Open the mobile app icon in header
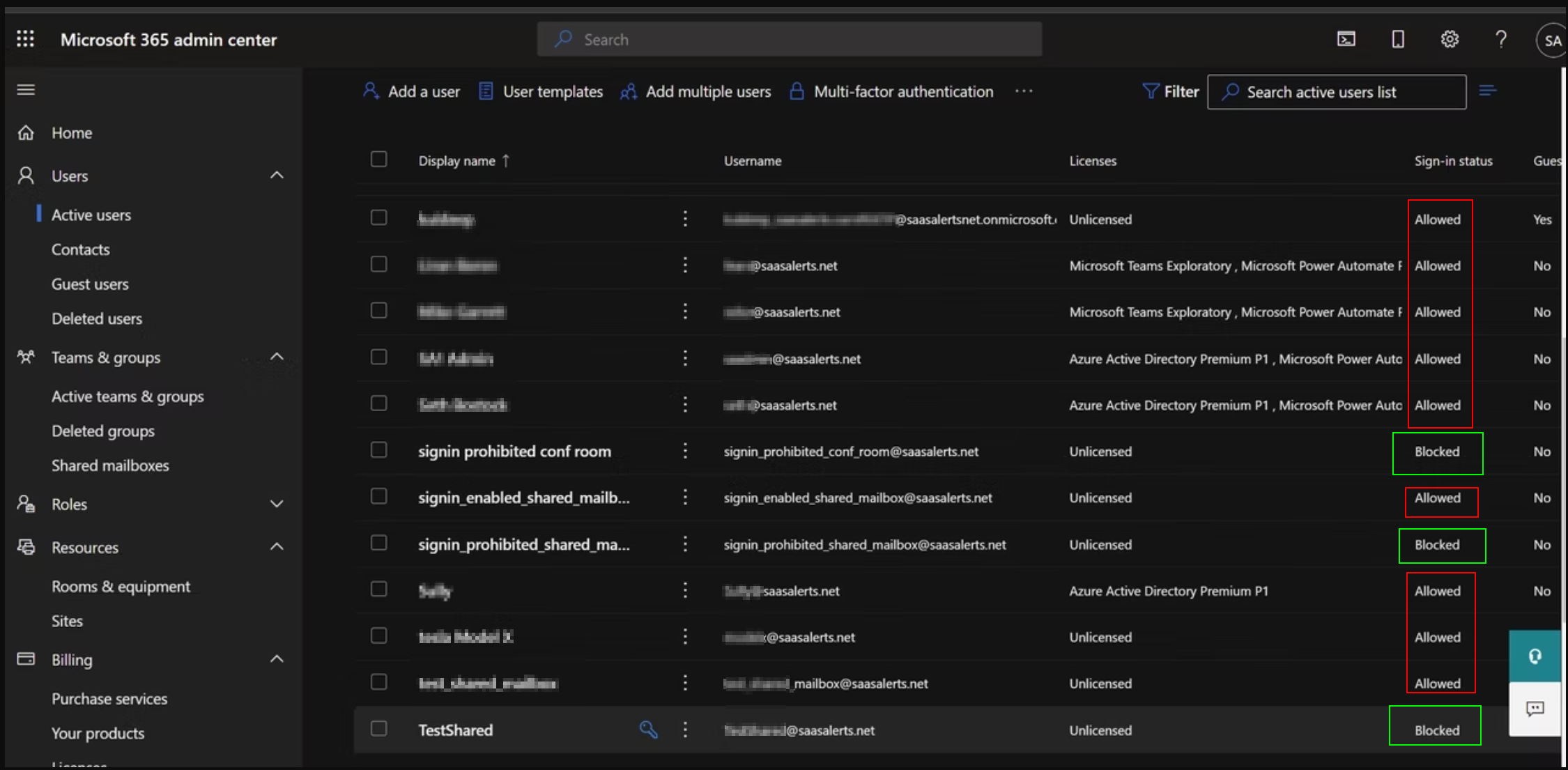The width and height of the screenshot is (1568, 770). (x=1398, y=39)
